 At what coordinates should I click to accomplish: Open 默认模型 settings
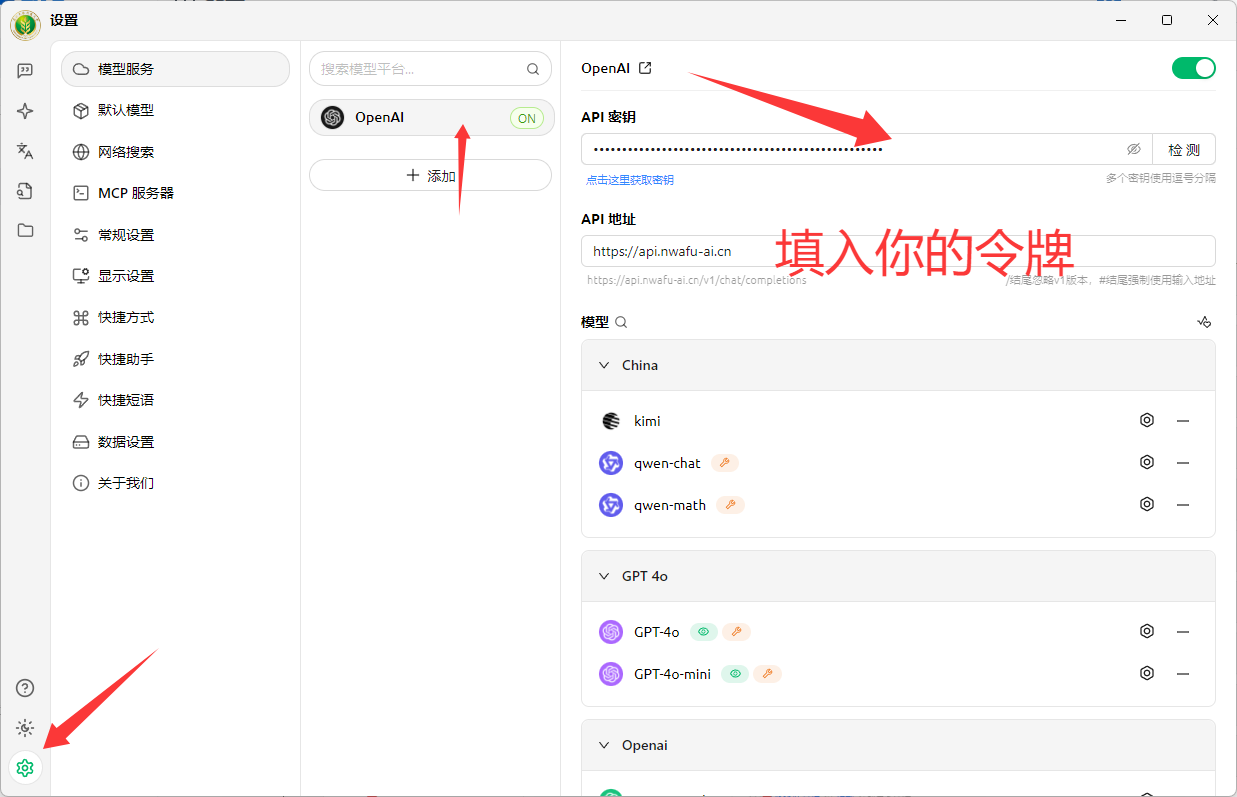(175, 110)
